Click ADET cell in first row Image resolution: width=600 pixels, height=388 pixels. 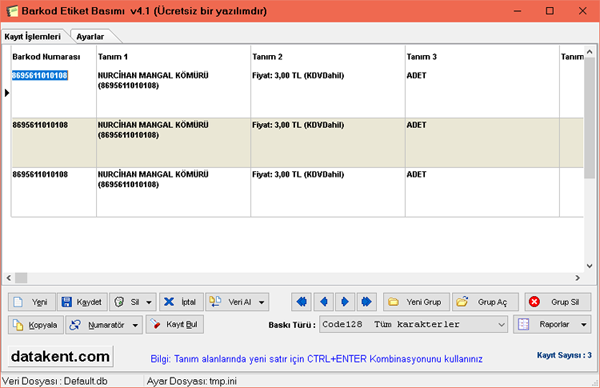pyautogui.click(x=482, y=93)
